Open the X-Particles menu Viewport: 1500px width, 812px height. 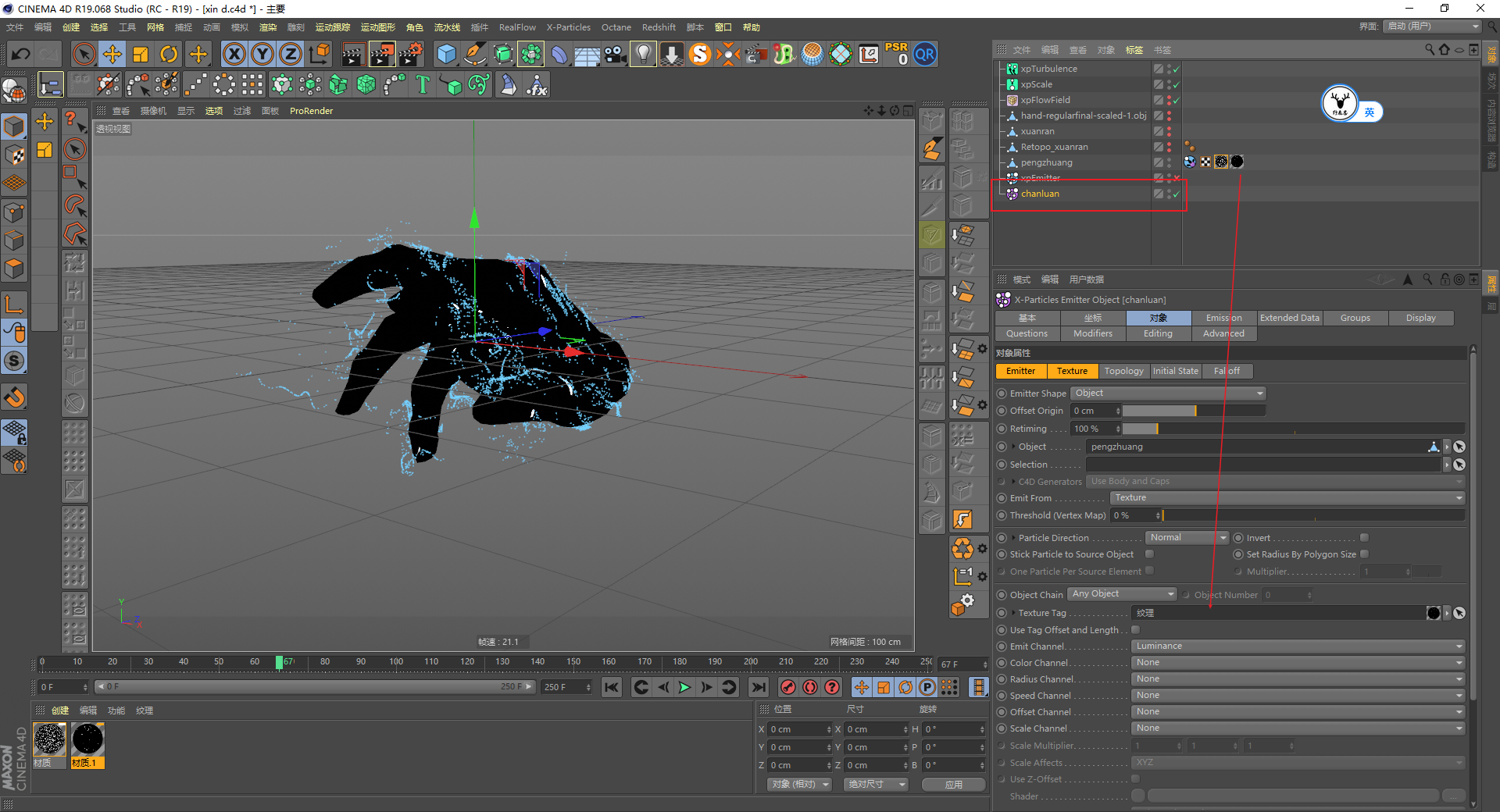coord(568,27)
